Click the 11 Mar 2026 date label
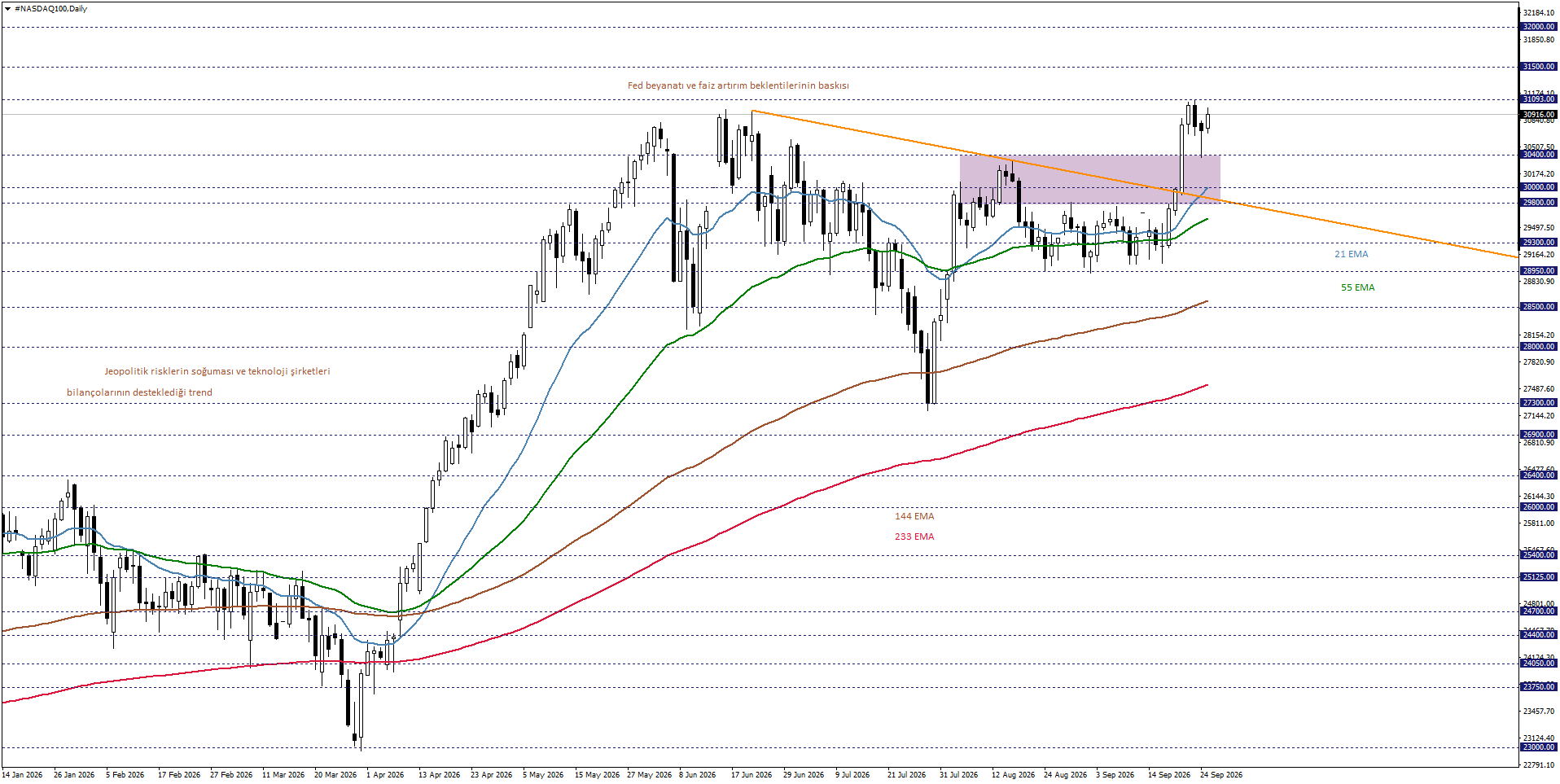1560x784 pixels. (x=283, y=775)
